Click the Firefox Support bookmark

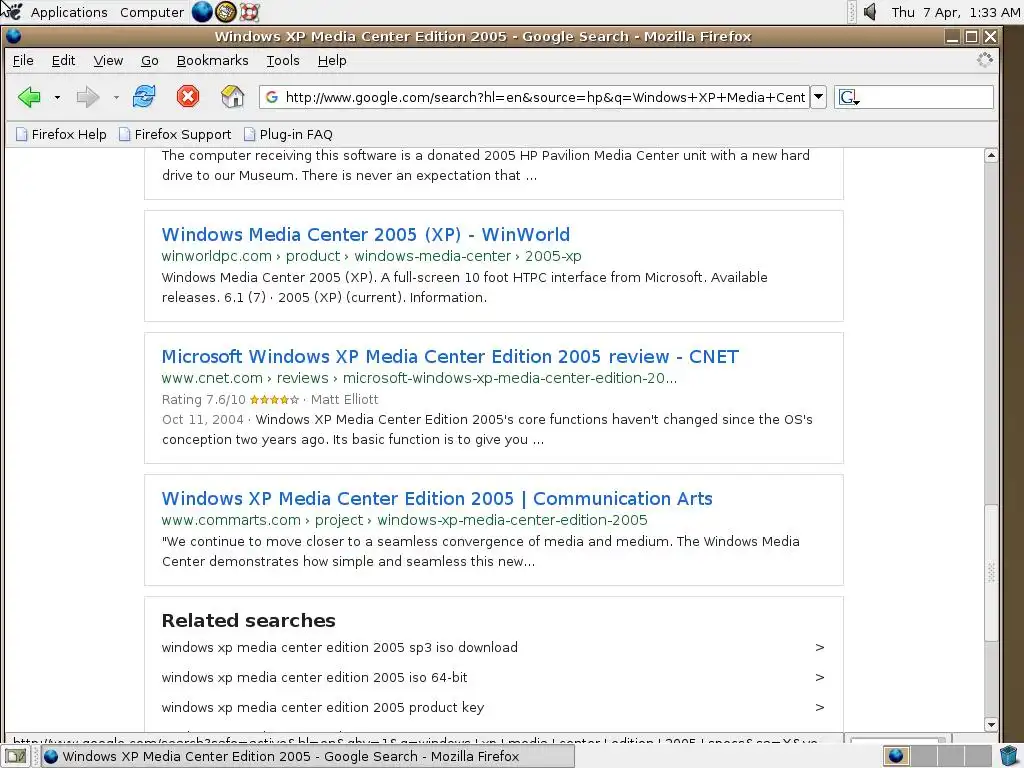point(175,135)
